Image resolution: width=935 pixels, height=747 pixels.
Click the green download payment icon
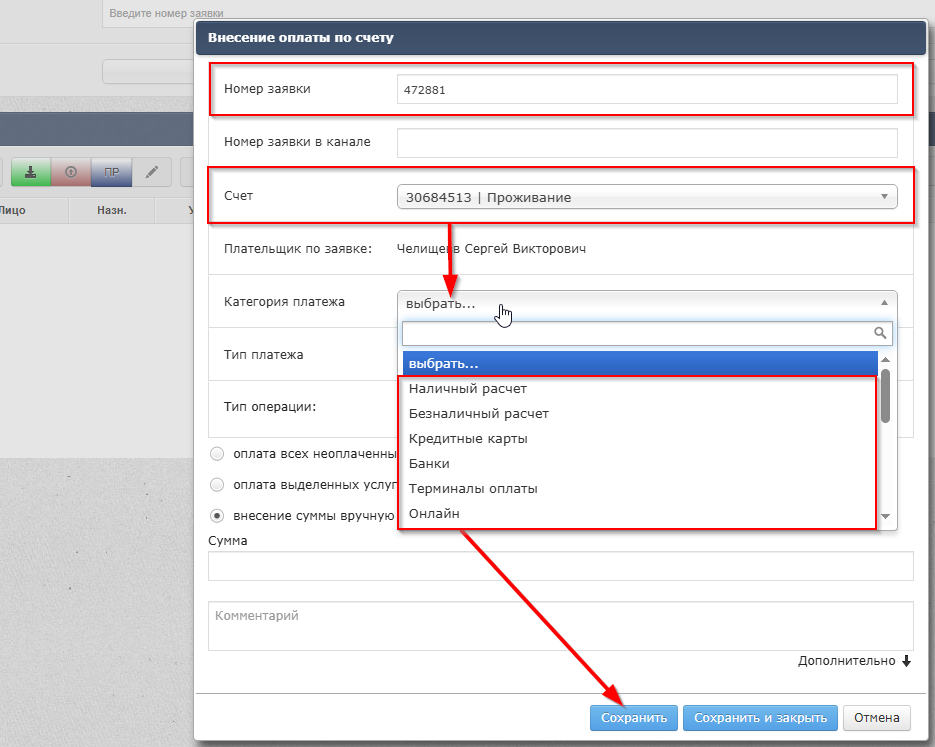coord(31,172)
